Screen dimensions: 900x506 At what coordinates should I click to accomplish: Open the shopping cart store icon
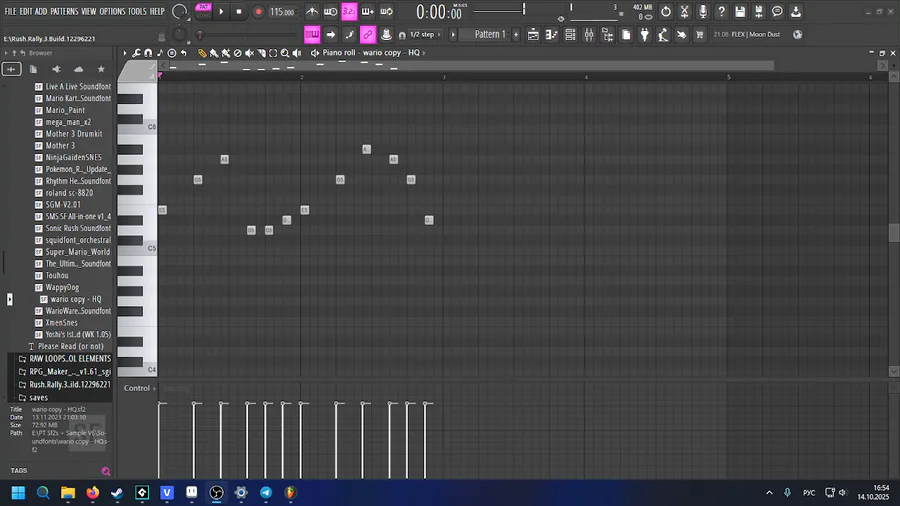pyautogui.click(x=700, y=34)
